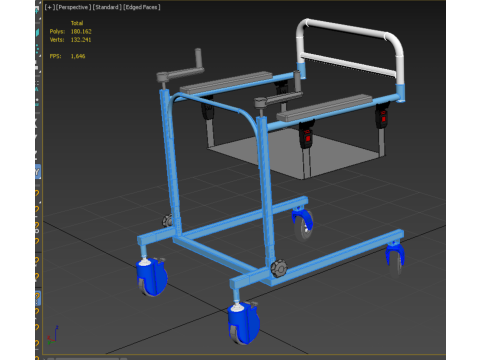Click the XYZ axis tripod gizmo
480x360 pixels.
[52, 335]
